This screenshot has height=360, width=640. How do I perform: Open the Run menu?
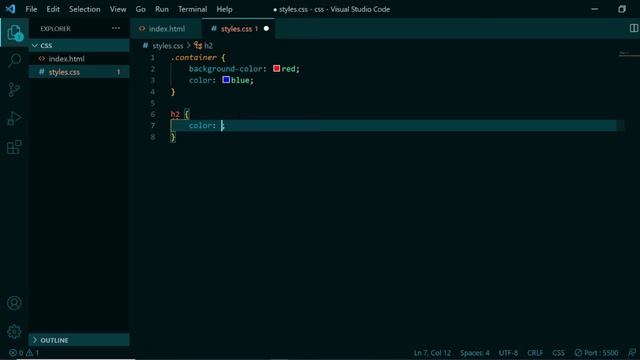(162, 9)
